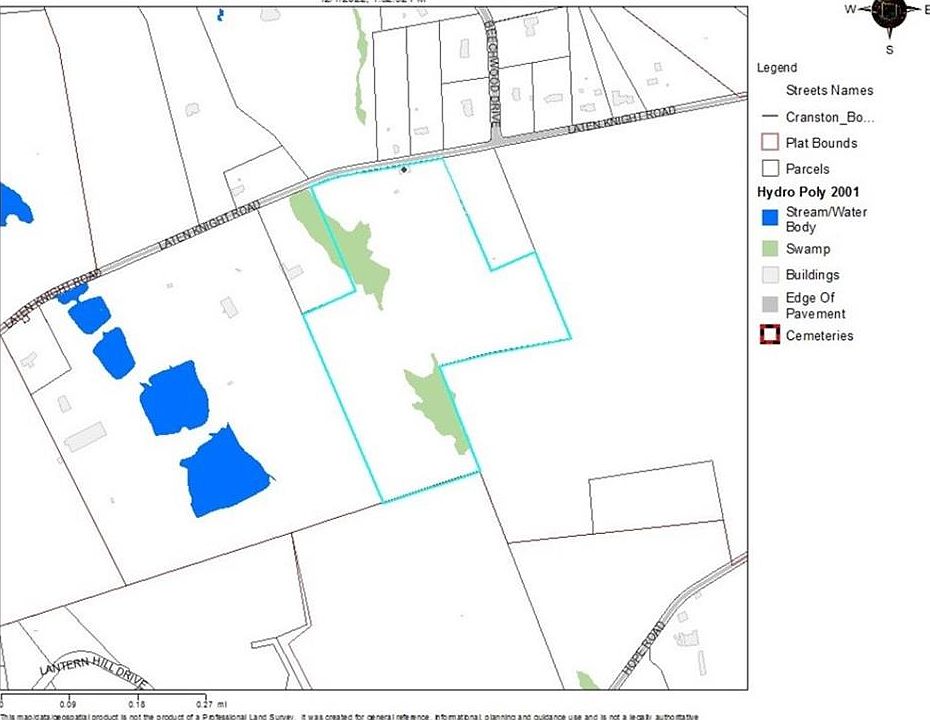Select the Edge Of Pavement gray legend swatch
The height and width of the screenshot is (720, 930).
770,305
